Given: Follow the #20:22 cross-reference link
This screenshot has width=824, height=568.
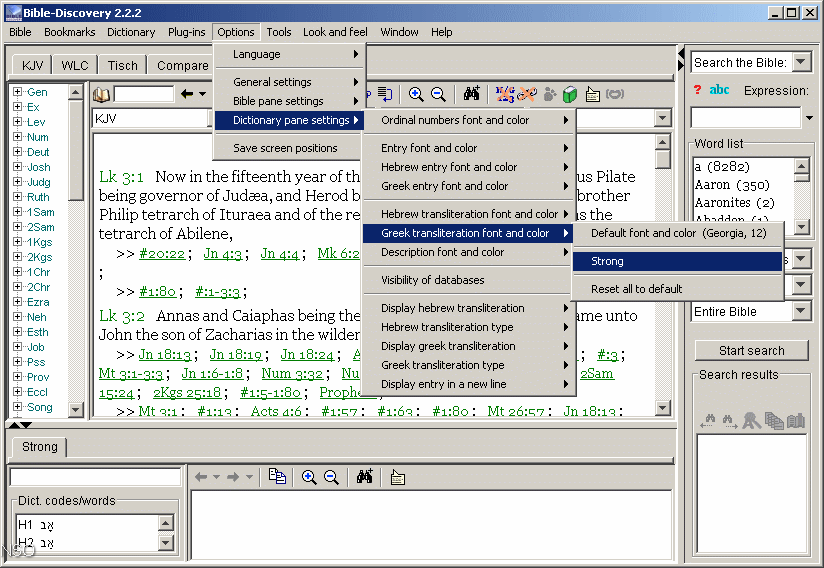Looking at the screenshot, I should tap(162, 254).
